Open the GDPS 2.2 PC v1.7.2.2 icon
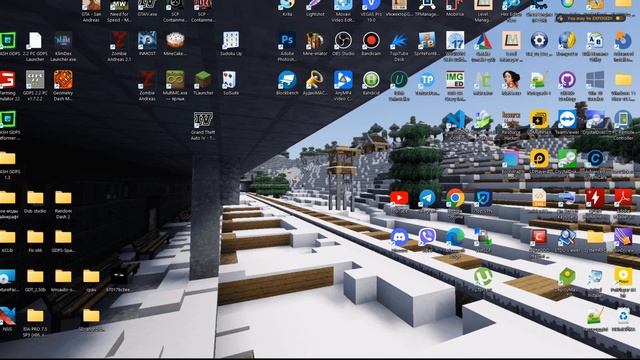Screen dimensions: 640x360 coord(35,80)
